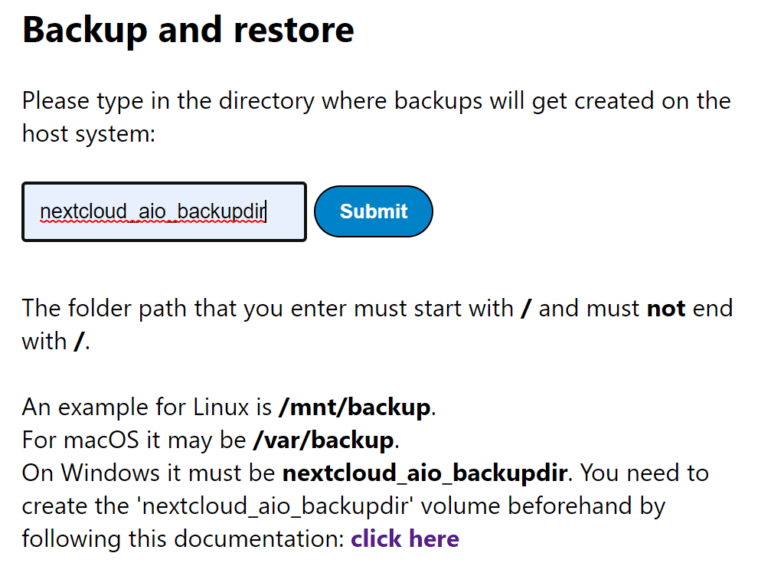This screenshot has width=771, height=576.
Task: Click the backup directory input field
Action: click(x=164, y=211)
